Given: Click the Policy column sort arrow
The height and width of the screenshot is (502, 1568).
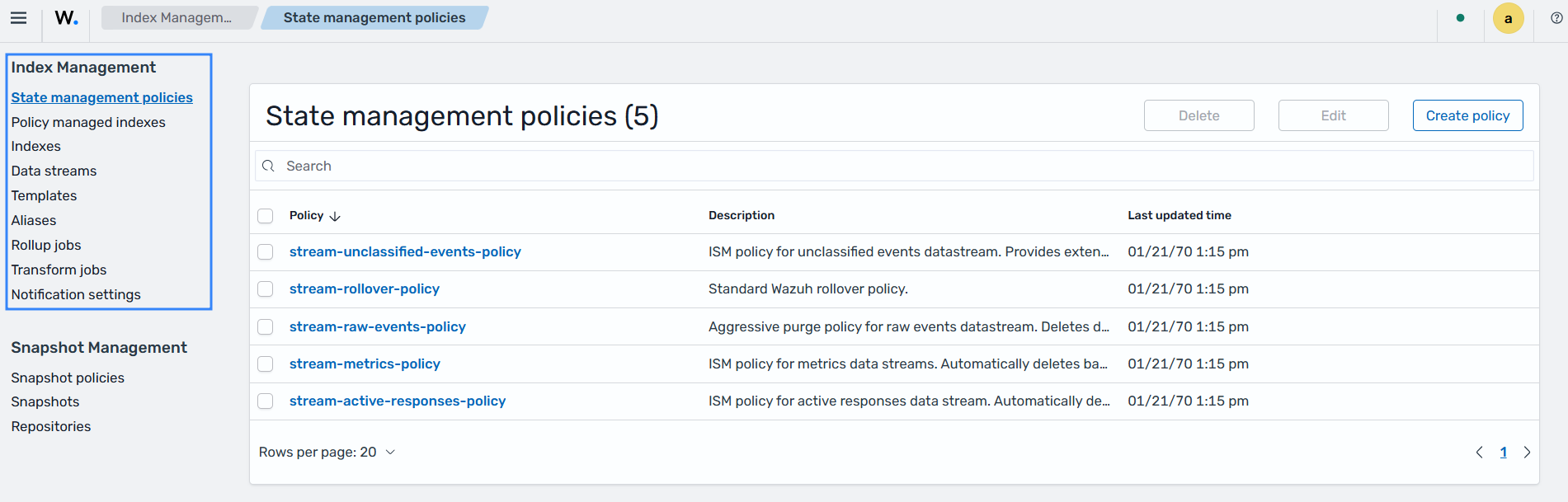Looking at the screenshot, I should 335,216.
